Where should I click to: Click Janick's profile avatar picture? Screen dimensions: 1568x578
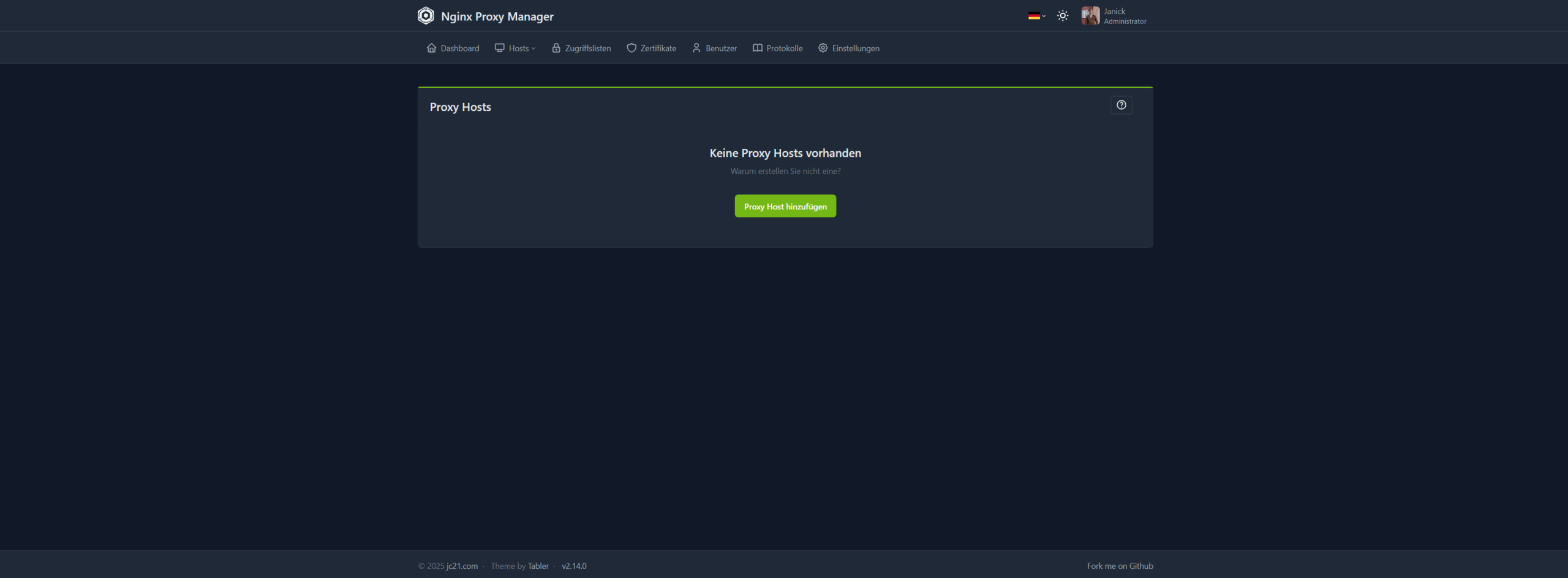click(x=1090, y=16)
